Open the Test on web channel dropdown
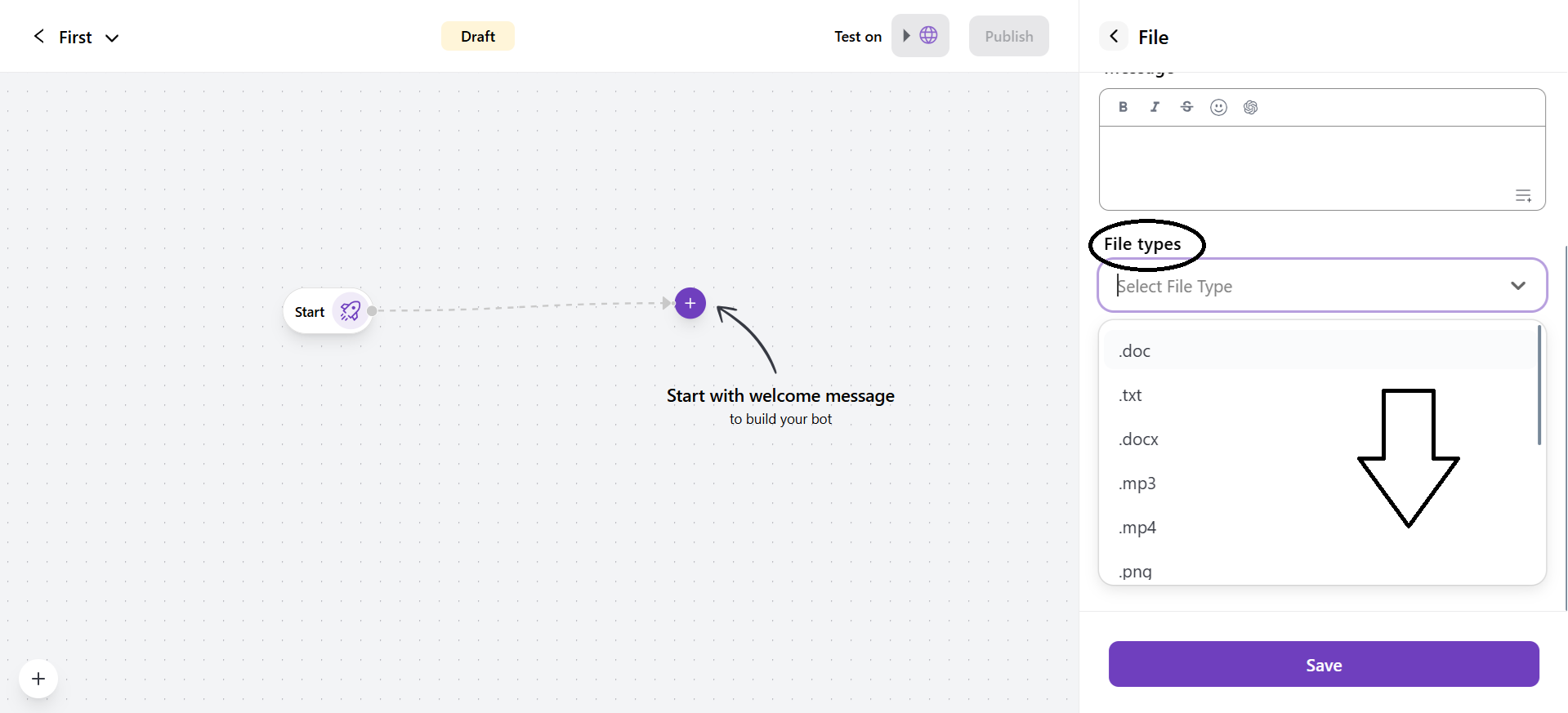 (x=920, y=36)
